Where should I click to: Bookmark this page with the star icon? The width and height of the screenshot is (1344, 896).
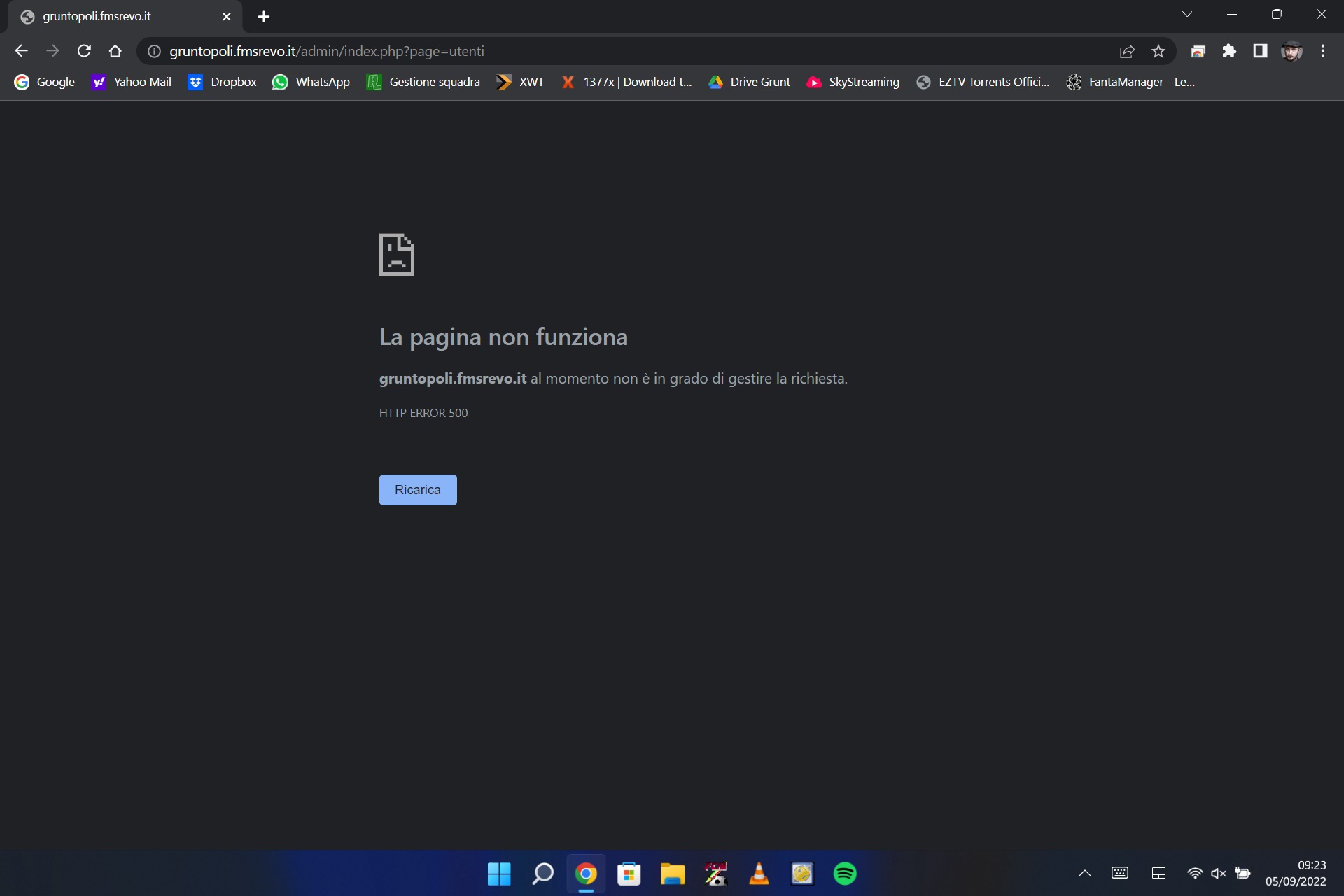coord(1158,51)
